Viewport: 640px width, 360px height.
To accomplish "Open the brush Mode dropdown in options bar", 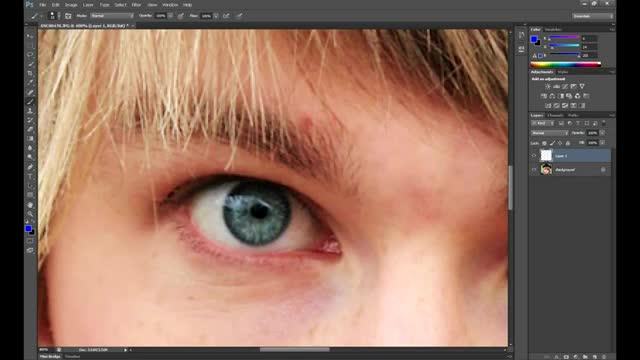I will [x=112, y=16].
